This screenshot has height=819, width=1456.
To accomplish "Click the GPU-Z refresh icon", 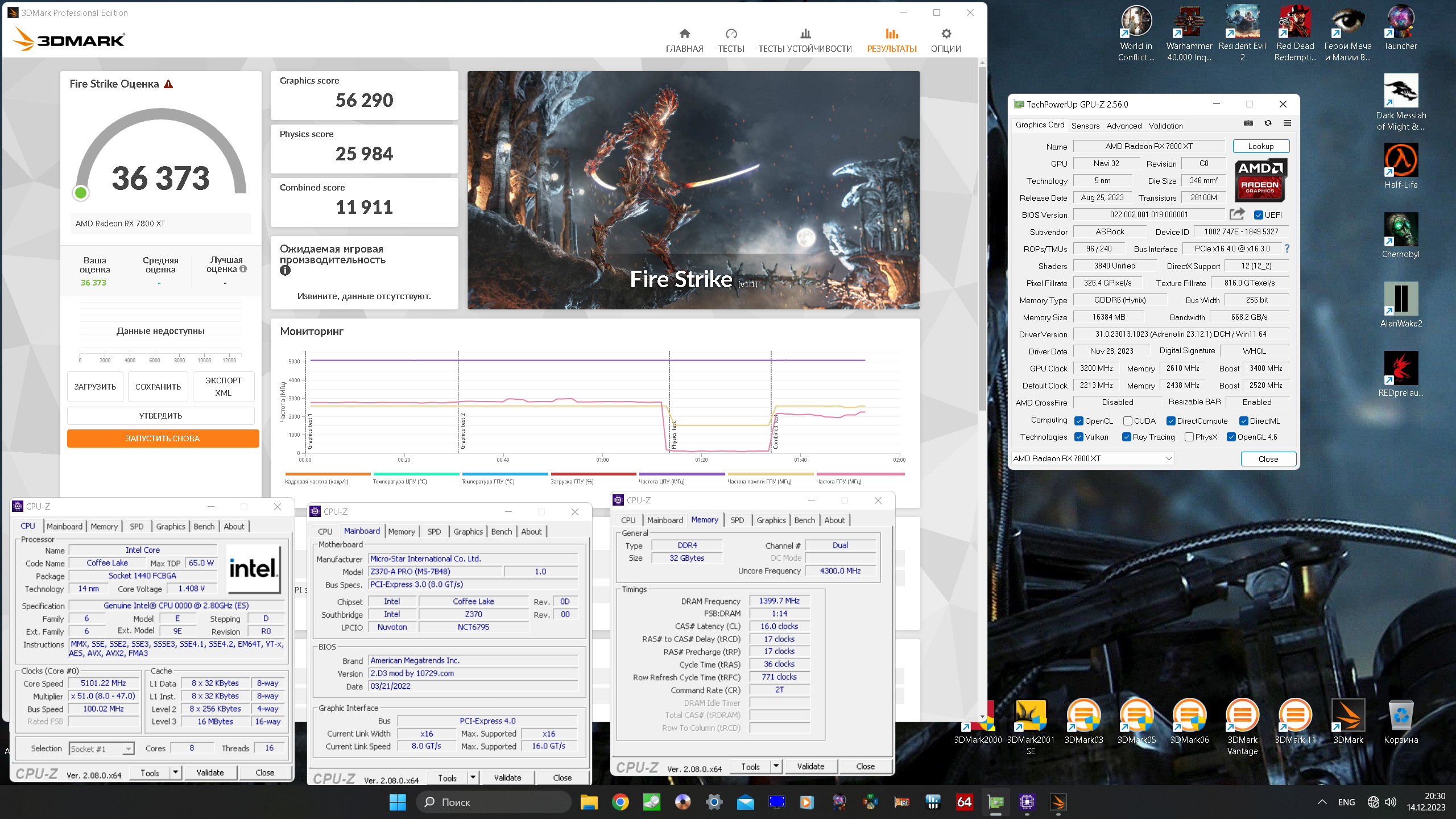I will pos(1268,123).
